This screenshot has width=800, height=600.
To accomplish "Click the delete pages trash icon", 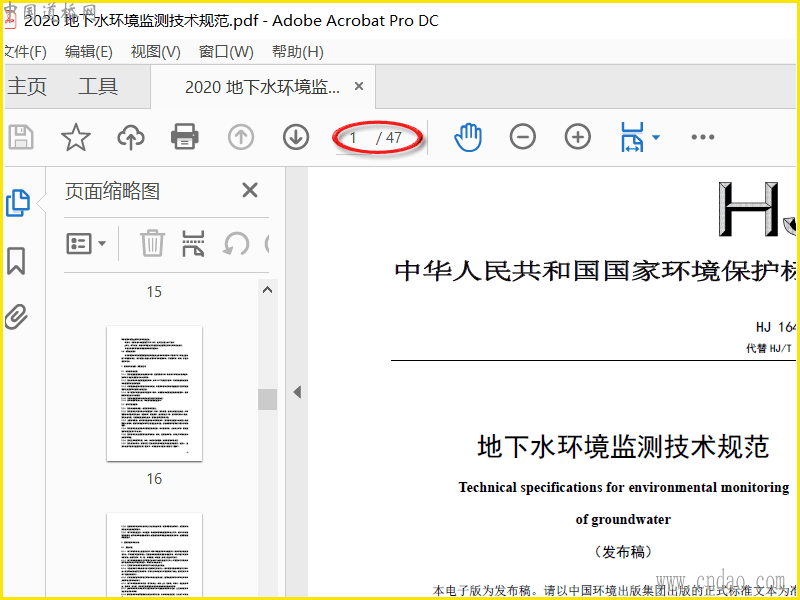I will coord(152,243).
